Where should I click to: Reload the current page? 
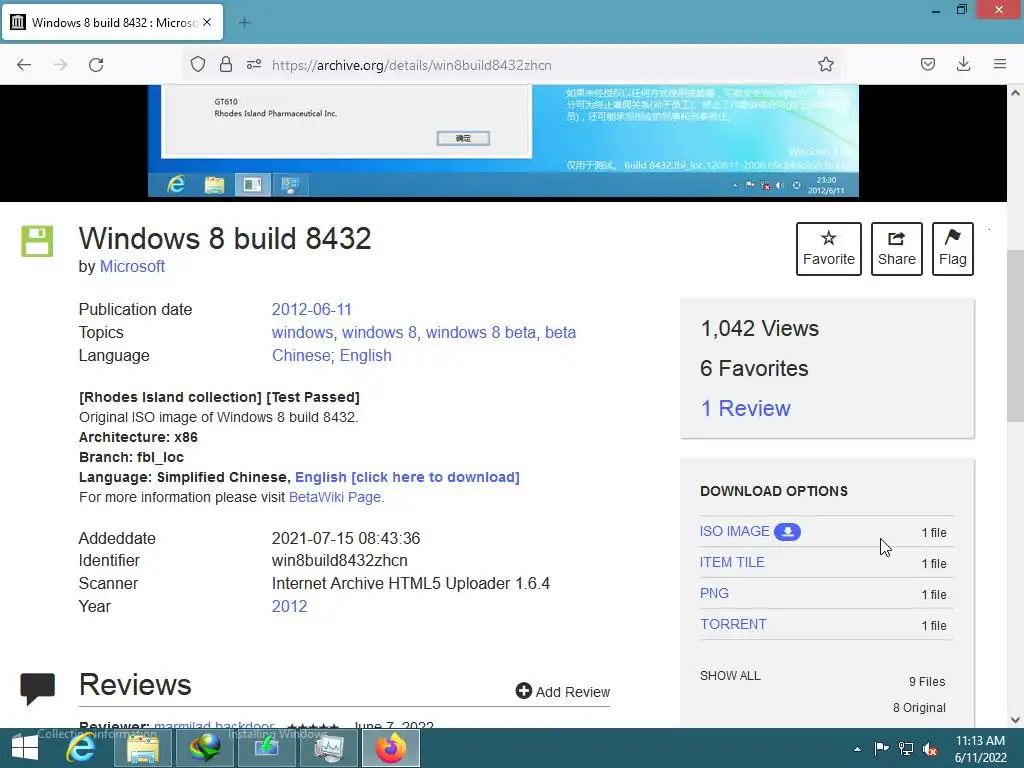tap(96, 65)
